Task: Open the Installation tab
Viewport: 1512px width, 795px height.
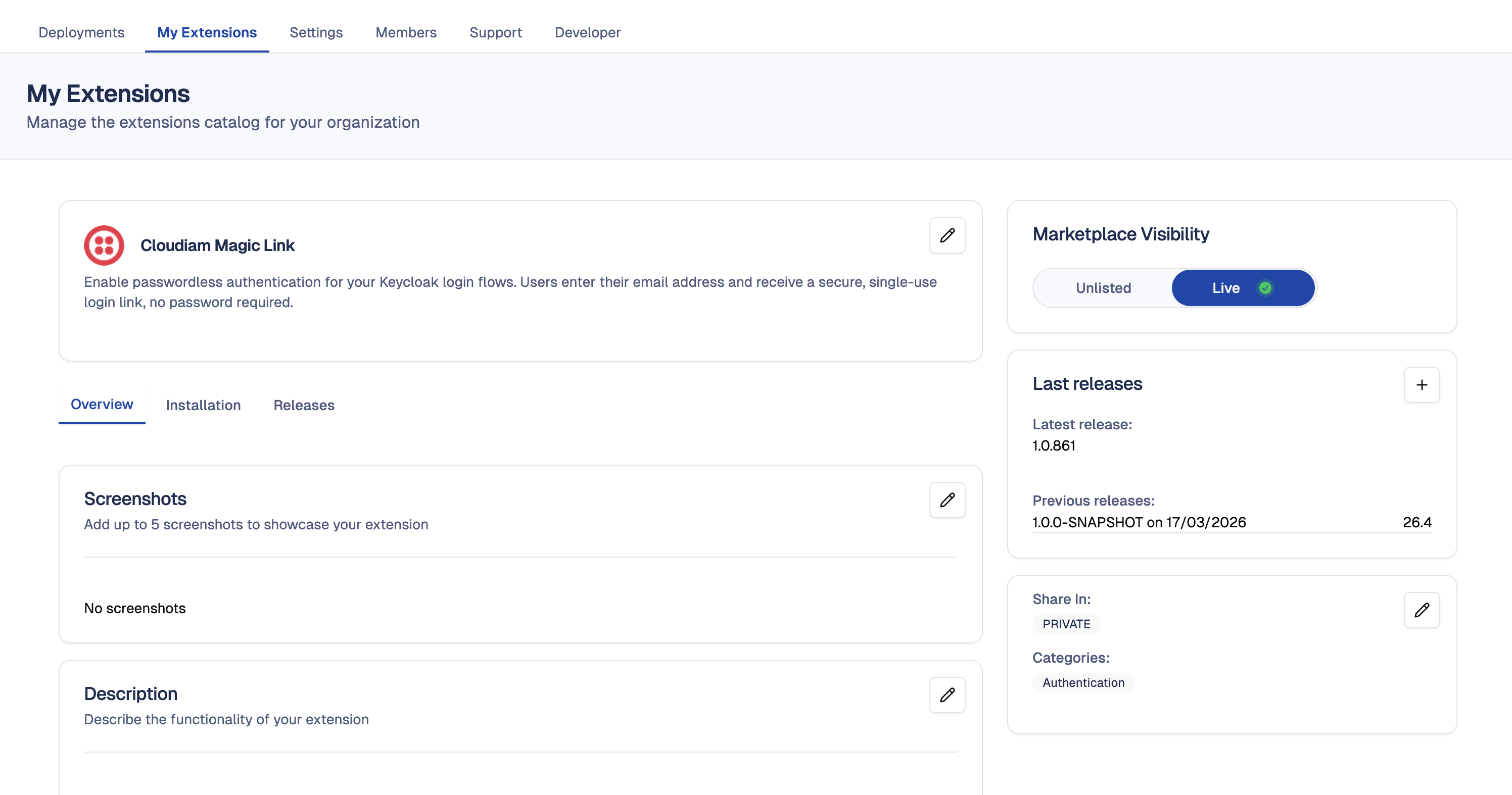Action: (203, 405)
